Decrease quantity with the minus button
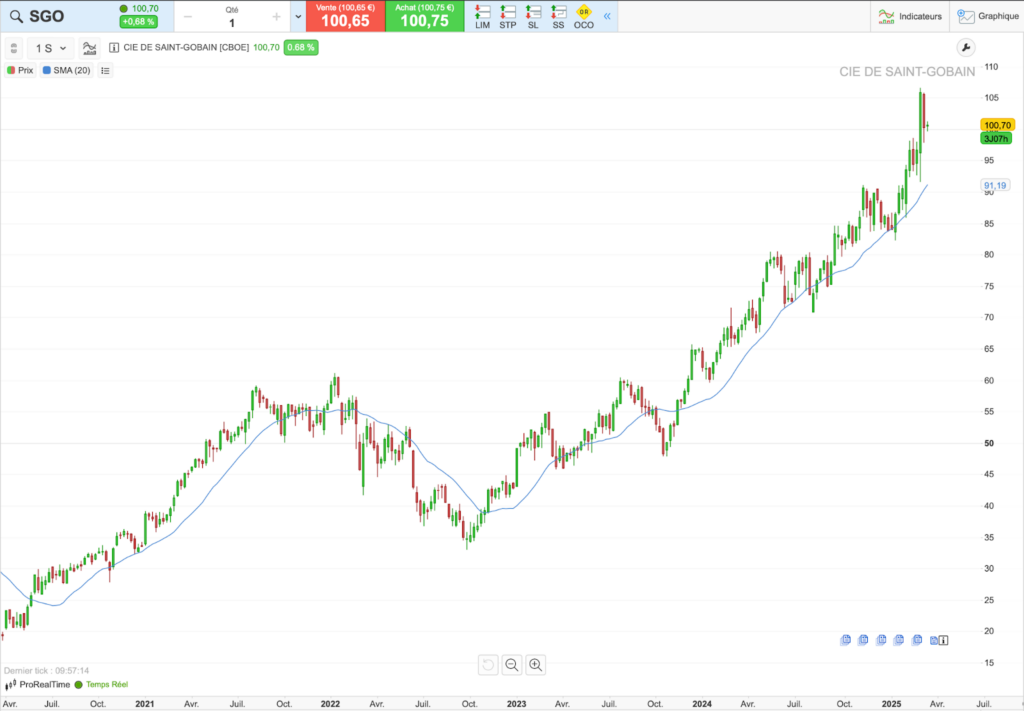This screenshot has width=1024, height=711. point(188,17)
